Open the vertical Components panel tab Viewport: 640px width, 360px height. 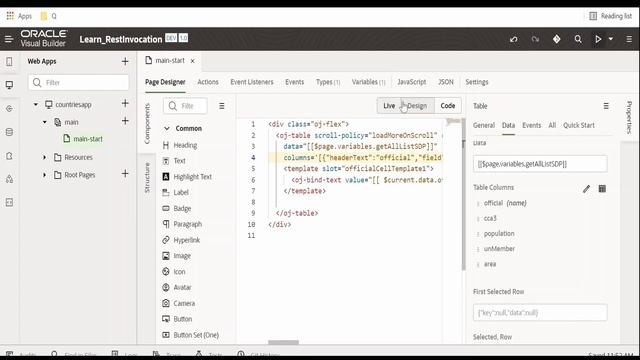coord(147,123)
